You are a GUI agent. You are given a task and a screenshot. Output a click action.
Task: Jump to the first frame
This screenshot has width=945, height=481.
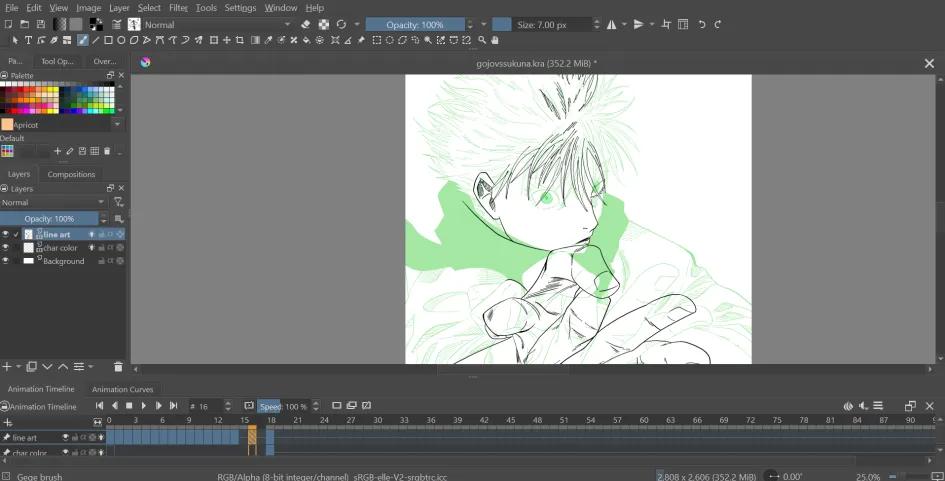(99, 406)
